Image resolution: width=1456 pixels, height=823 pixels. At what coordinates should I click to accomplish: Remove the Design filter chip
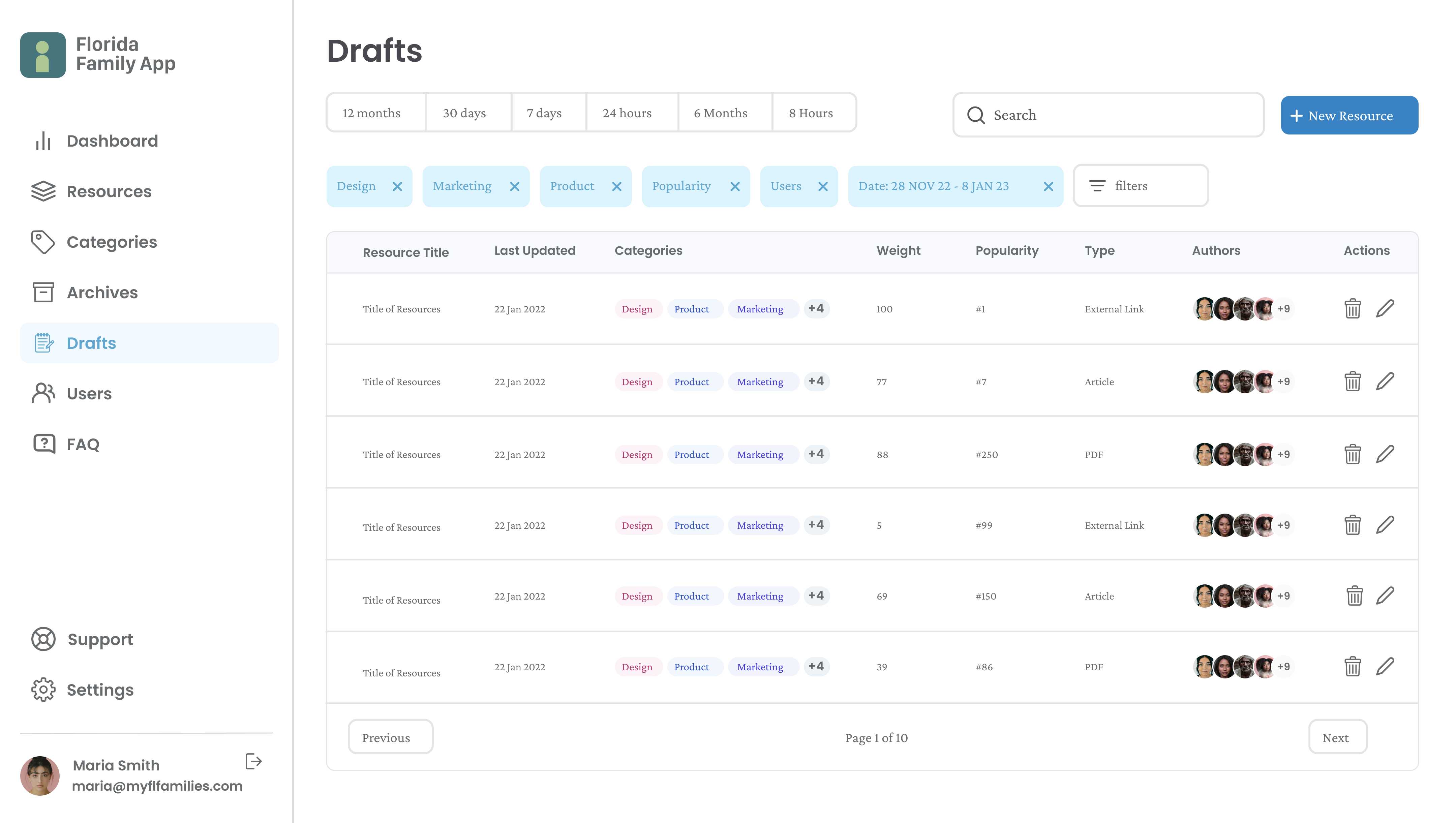397,186
